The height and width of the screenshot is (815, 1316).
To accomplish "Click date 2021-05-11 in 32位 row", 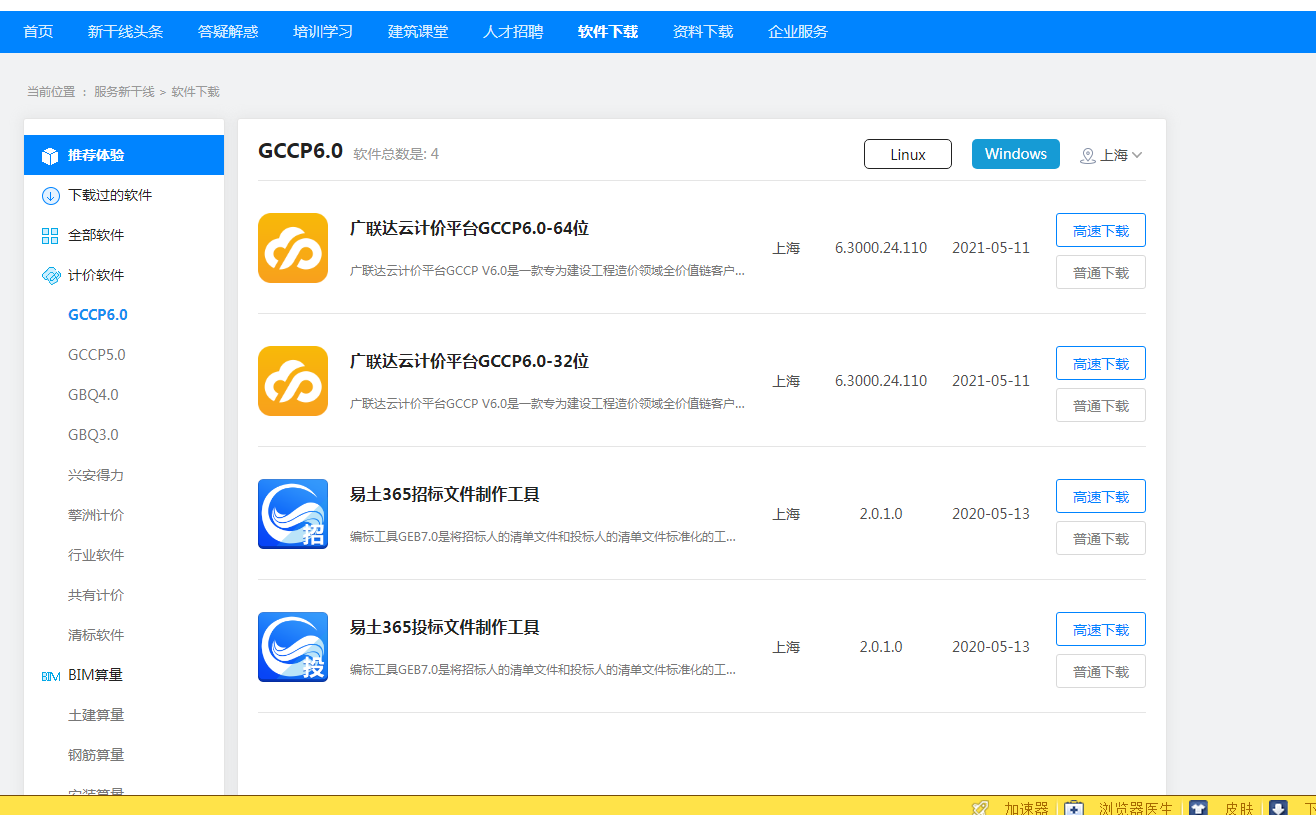I will [991, 381].
